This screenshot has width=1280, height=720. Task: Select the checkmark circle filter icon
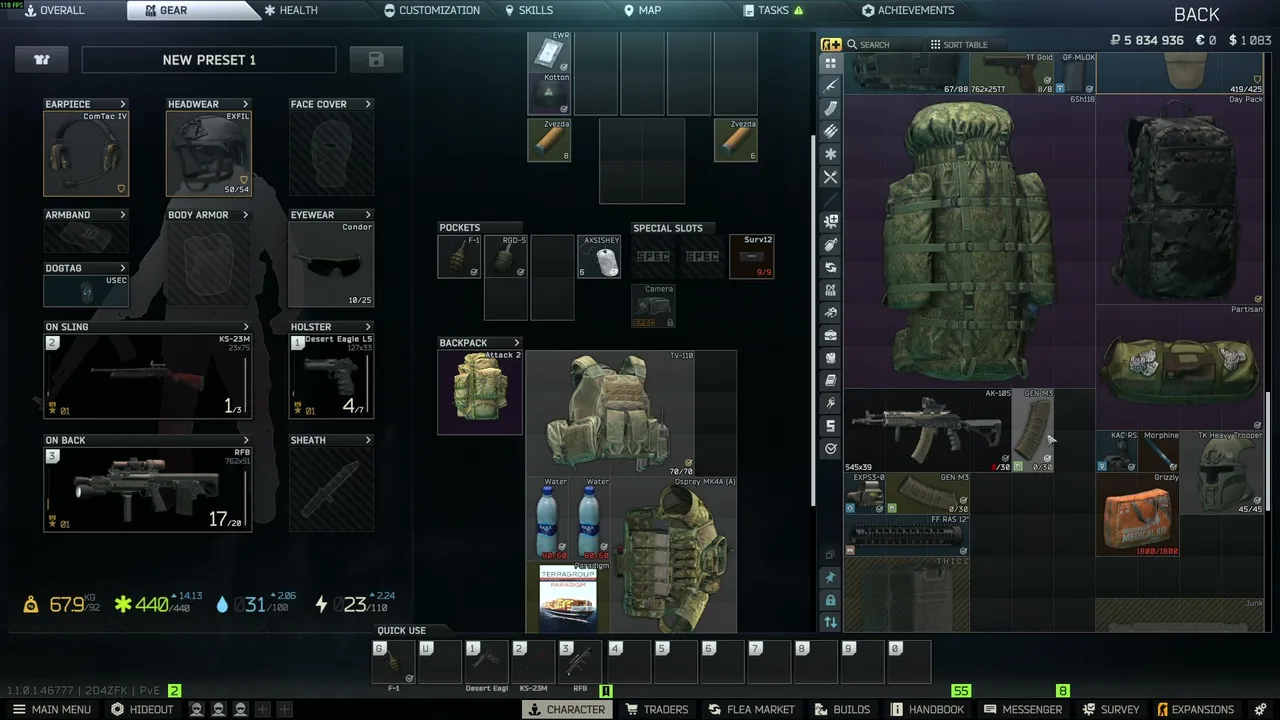click(831, 449)
